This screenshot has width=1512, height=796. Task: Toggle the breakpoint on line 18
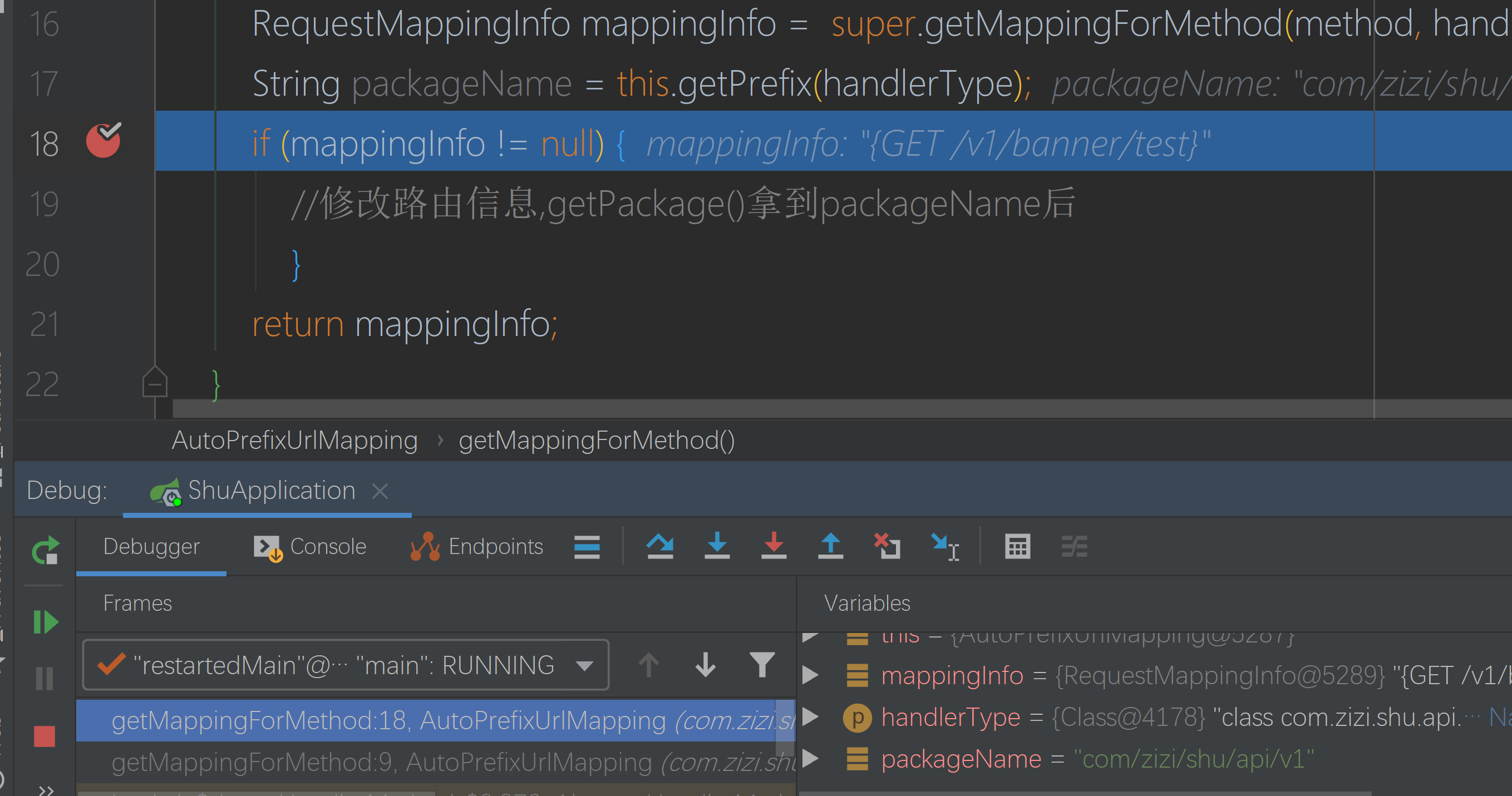(104, 141)
